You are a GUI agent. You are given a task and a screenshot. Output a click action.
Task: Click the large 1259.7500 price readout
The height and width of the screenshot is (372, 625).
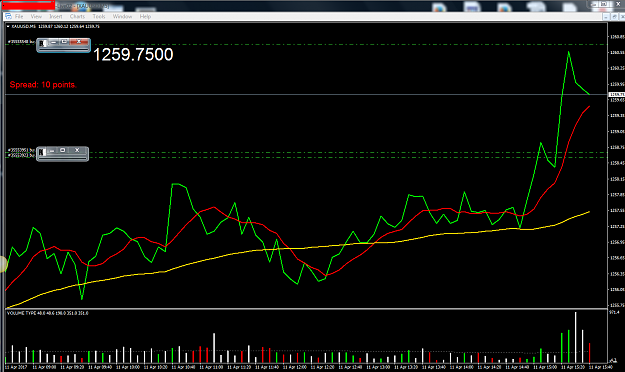133,55
